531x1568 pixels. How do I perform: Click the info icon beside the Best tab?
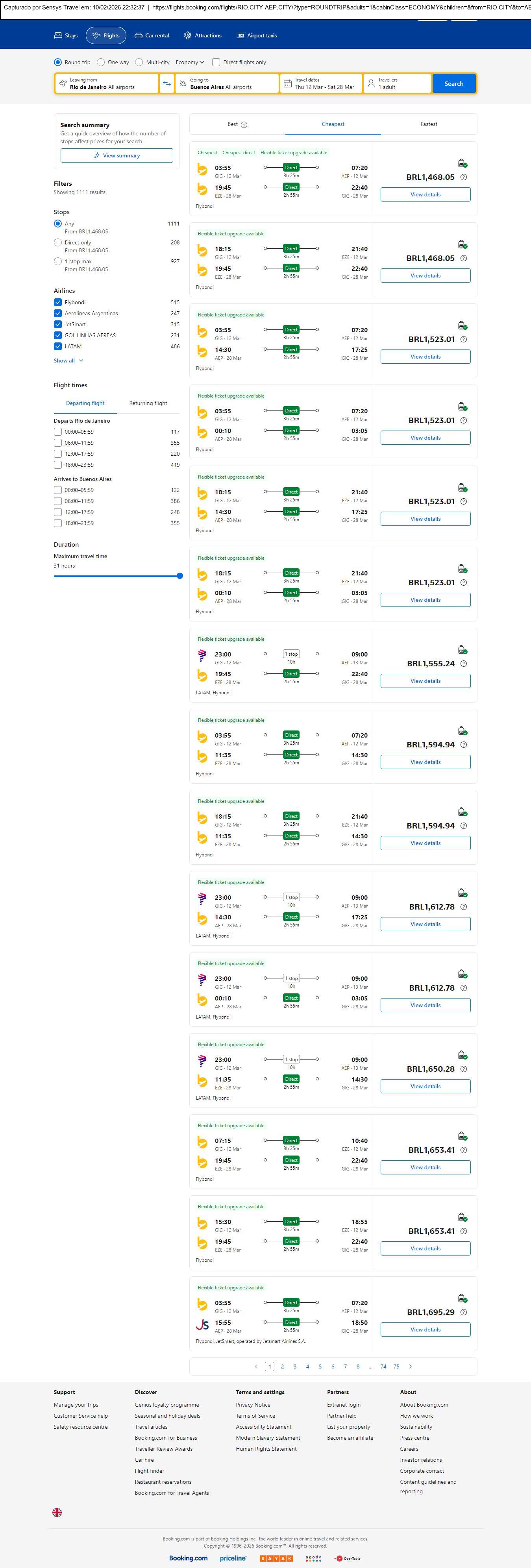pyautogui.click(x=244, y=125)
